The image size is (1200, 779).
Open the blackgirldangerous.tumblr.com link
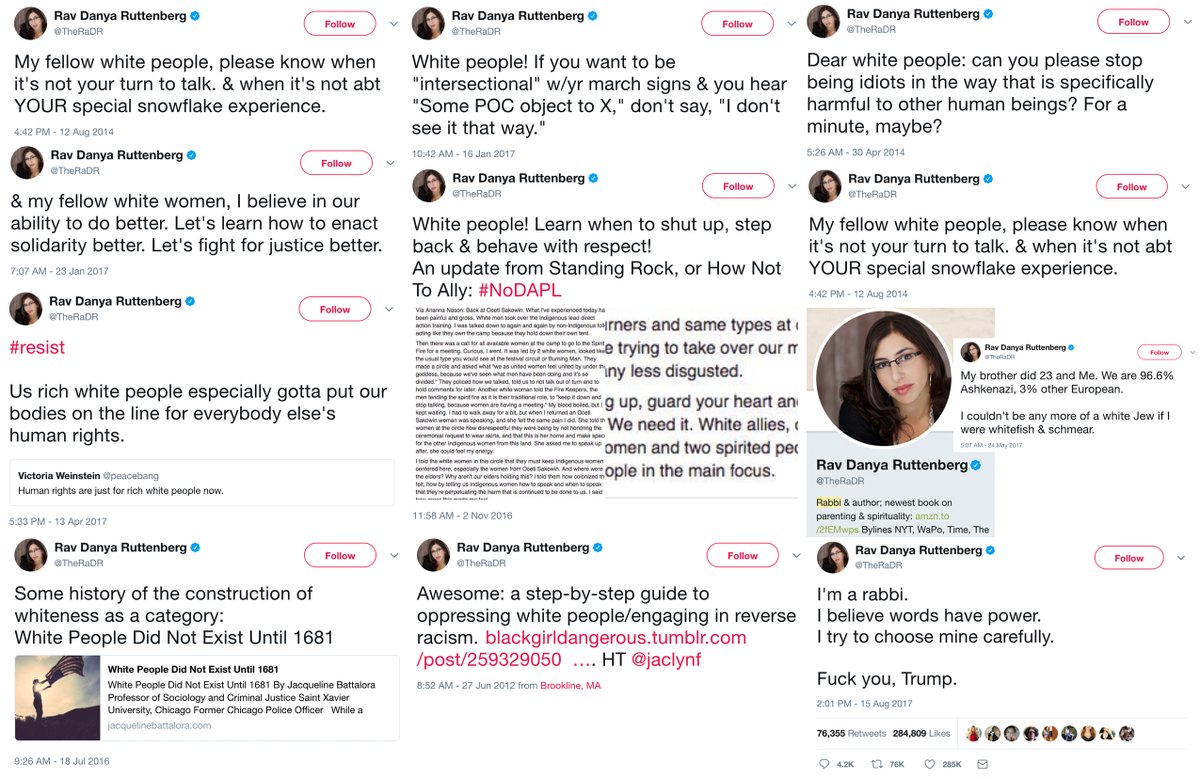616,638
